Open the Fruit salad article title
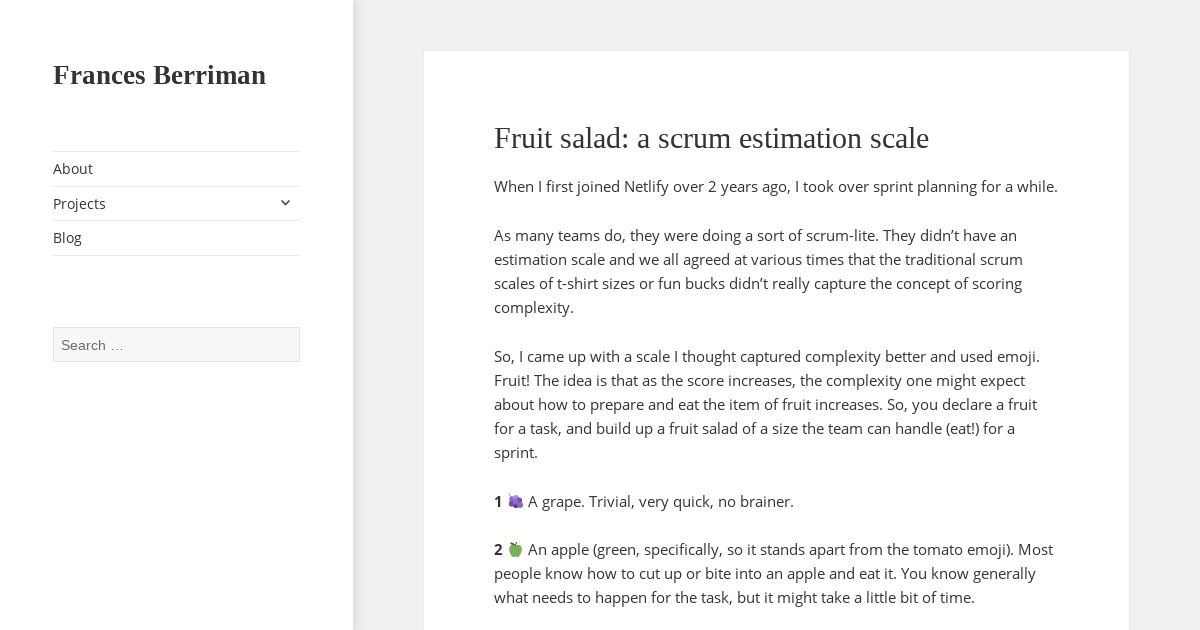 pos(711,138)
